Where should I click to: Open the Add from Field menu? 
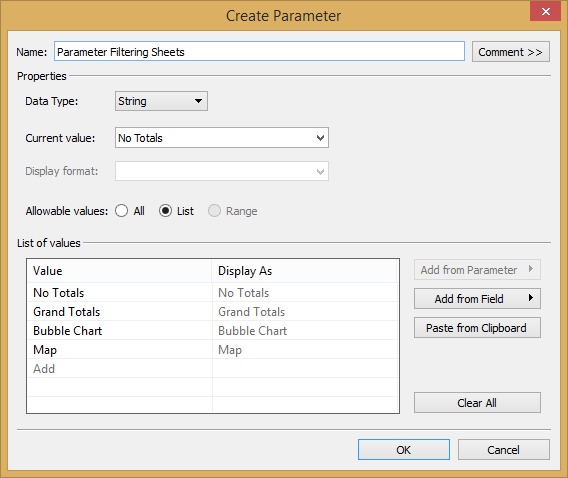tap(477, 299)
